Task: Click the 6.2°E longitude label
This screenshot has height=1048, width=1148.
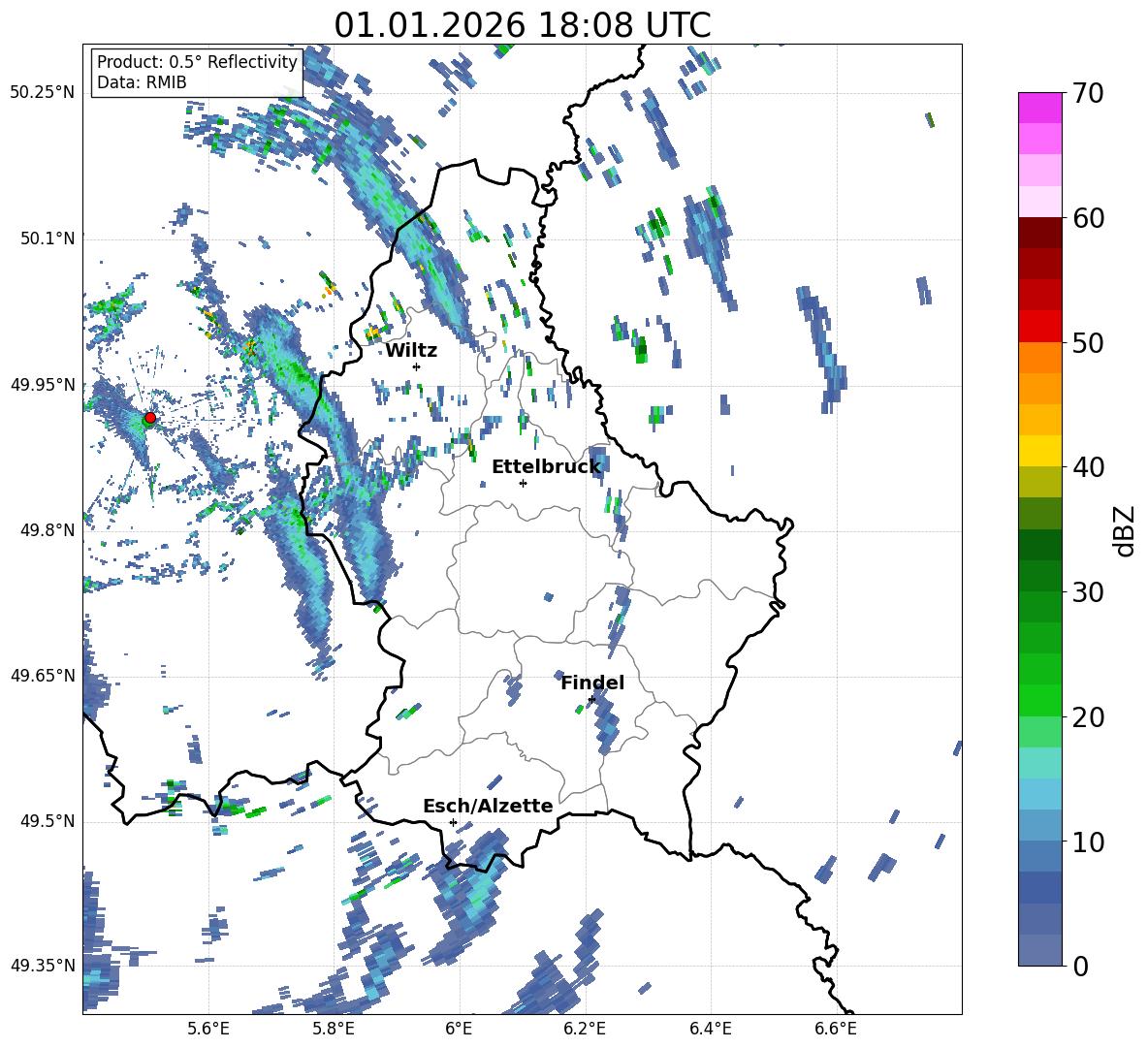Action: [x=585, y=1029]
